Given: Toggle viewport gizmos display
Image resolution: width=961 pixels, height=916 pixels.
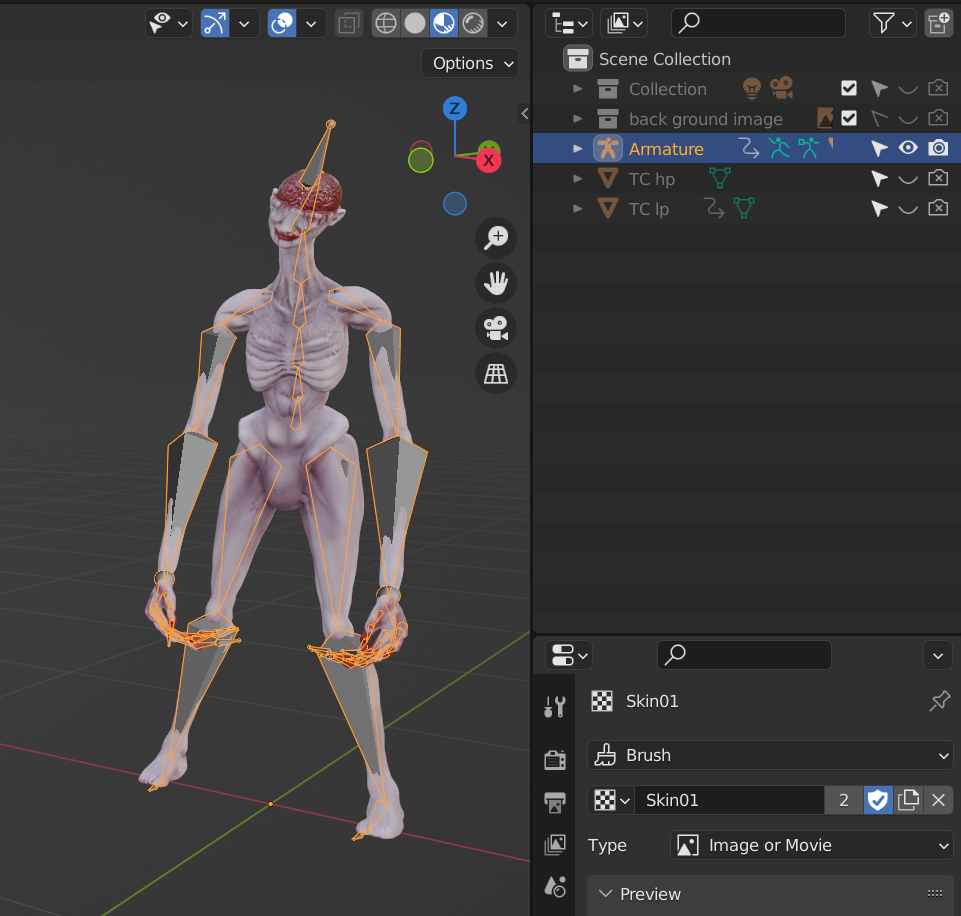Looking at the screenshot, I should pos(215,23).
